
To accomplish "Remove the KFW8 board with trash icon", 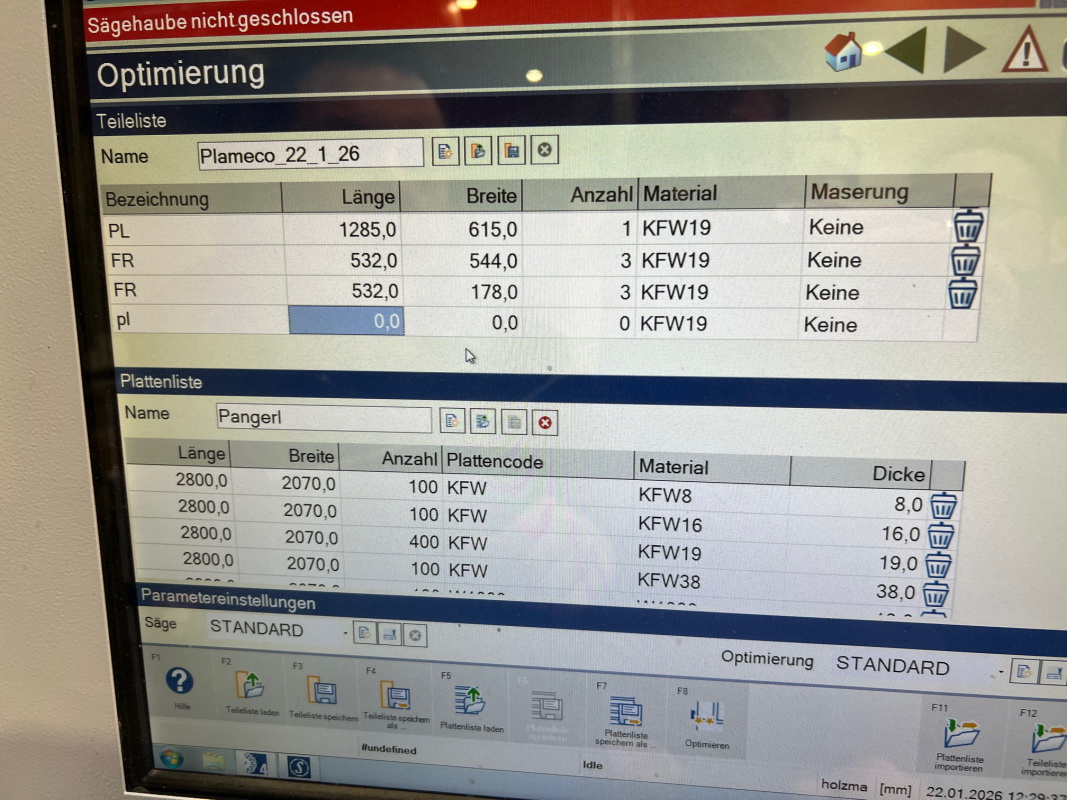I will (x=943, y=505).
